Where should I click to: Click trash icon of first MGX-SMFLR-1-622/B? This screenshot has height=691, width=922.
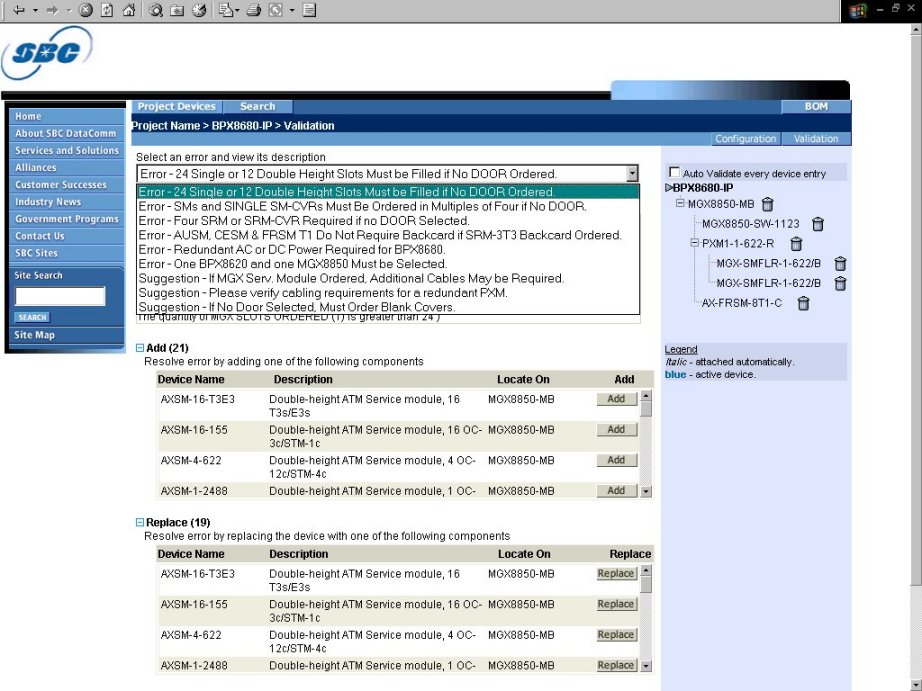(840, 263)
